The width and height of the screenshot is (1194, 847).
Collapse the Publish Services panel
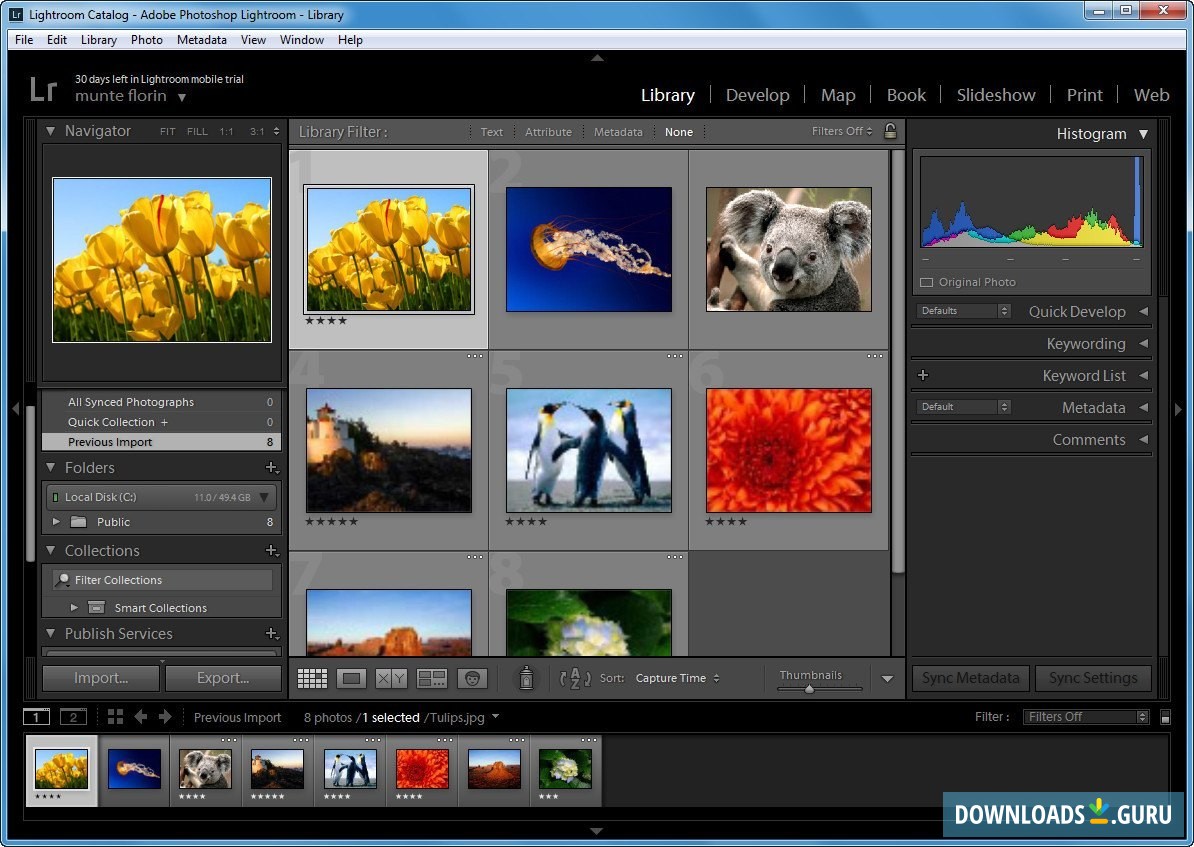pyautogui.click(x=49, y=633)
